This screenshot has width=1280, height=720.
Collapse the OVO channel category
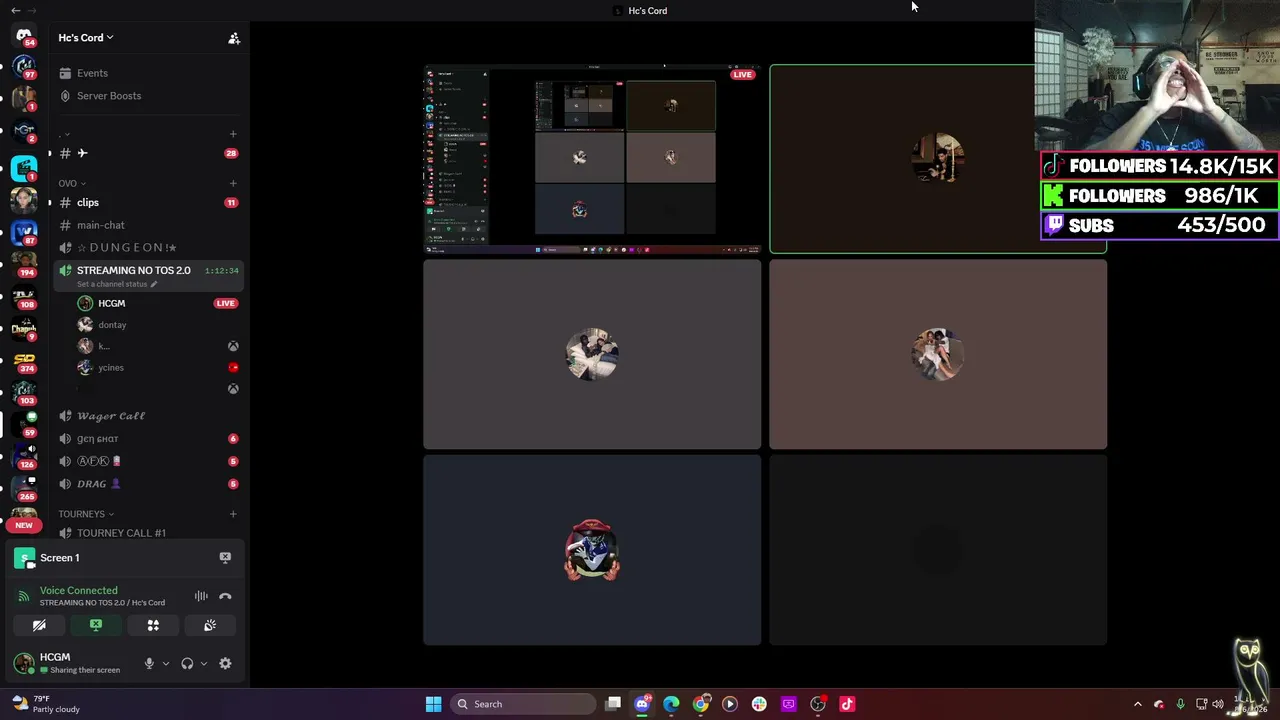(72, 183)
